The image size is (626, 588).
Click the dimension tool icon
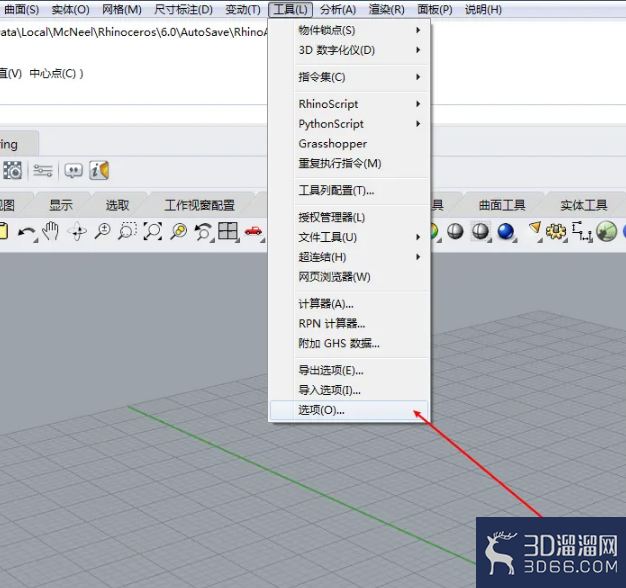click(582, 232)
